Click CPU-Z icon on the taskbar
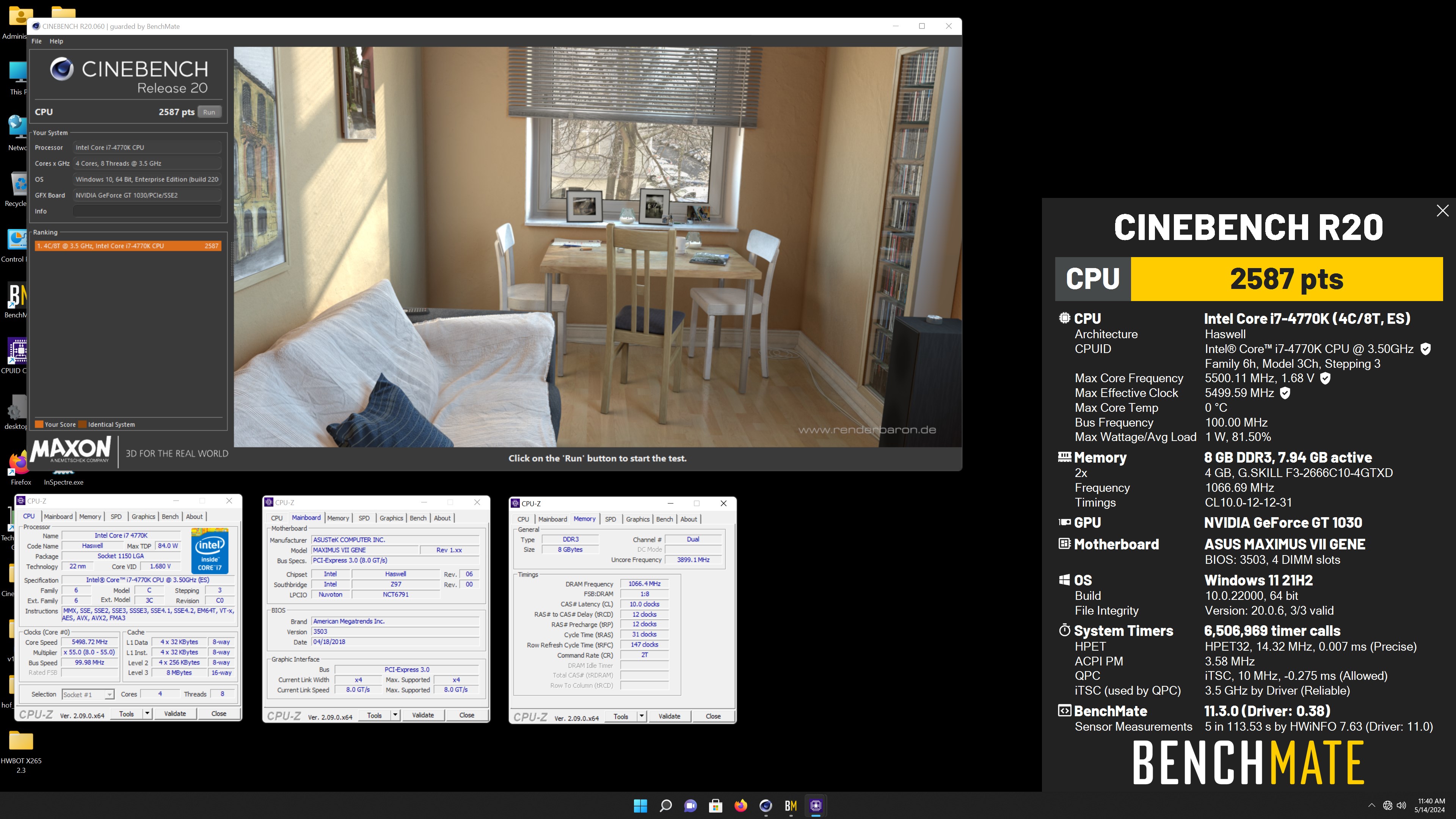This screenshot has width=1456, height=819. click(816, 806)
